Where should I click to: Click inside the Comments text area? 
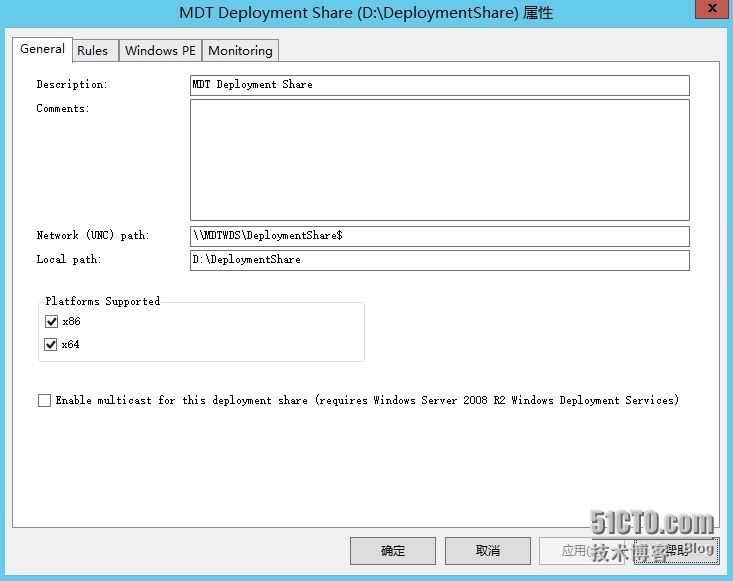[439, 160]
